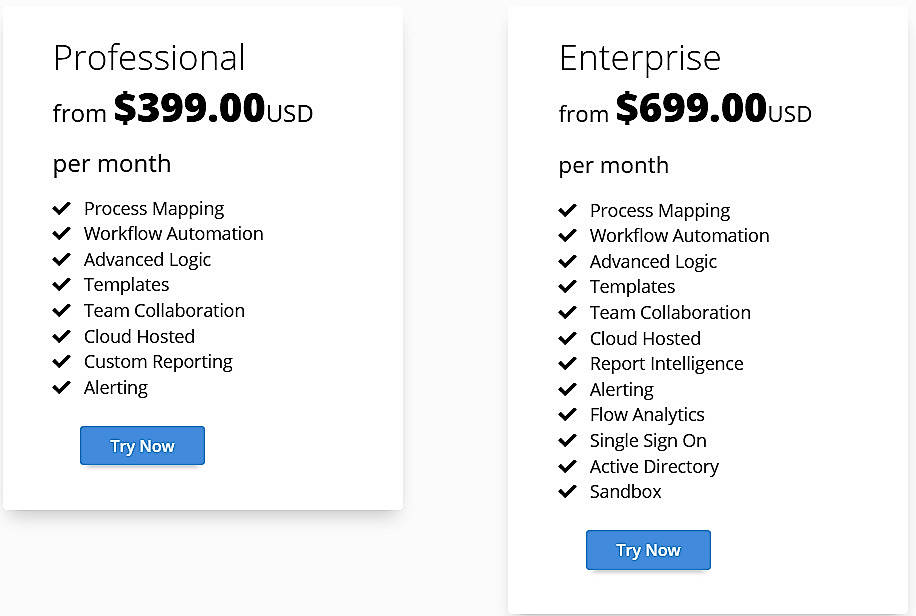Select the Active Directory feature checkmark
Screen dimensions: 916x616
pos(568,466)
